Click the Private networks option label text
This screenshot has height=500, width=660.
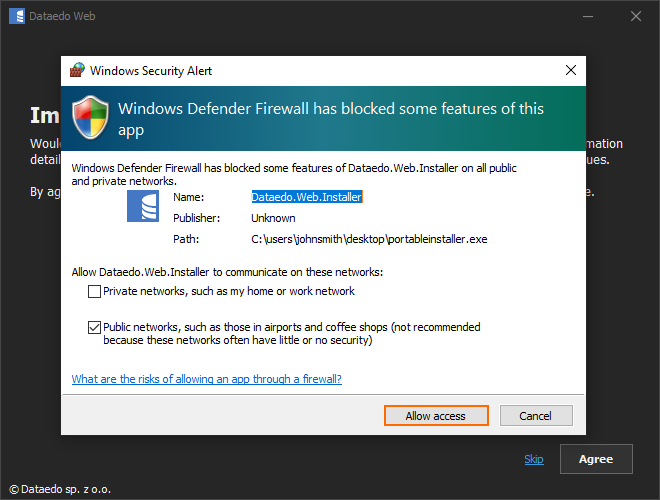229,292
